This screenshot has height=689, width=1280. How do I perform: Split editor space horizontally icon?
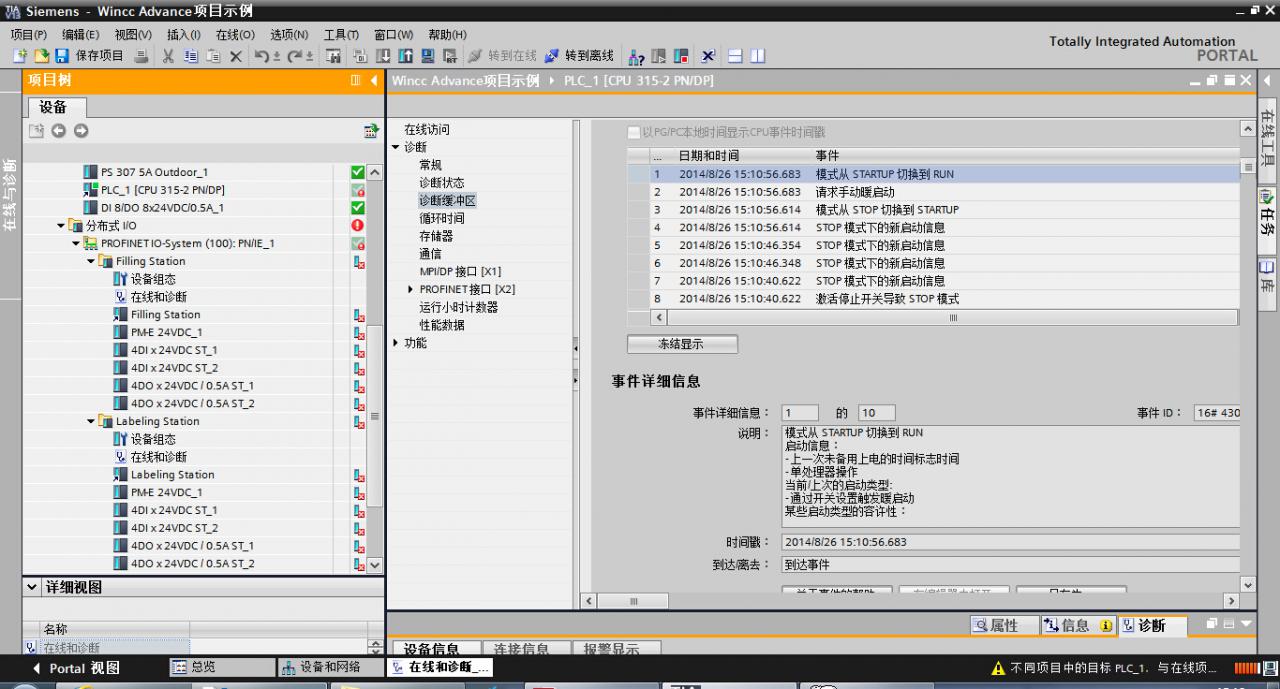[735, 56]
